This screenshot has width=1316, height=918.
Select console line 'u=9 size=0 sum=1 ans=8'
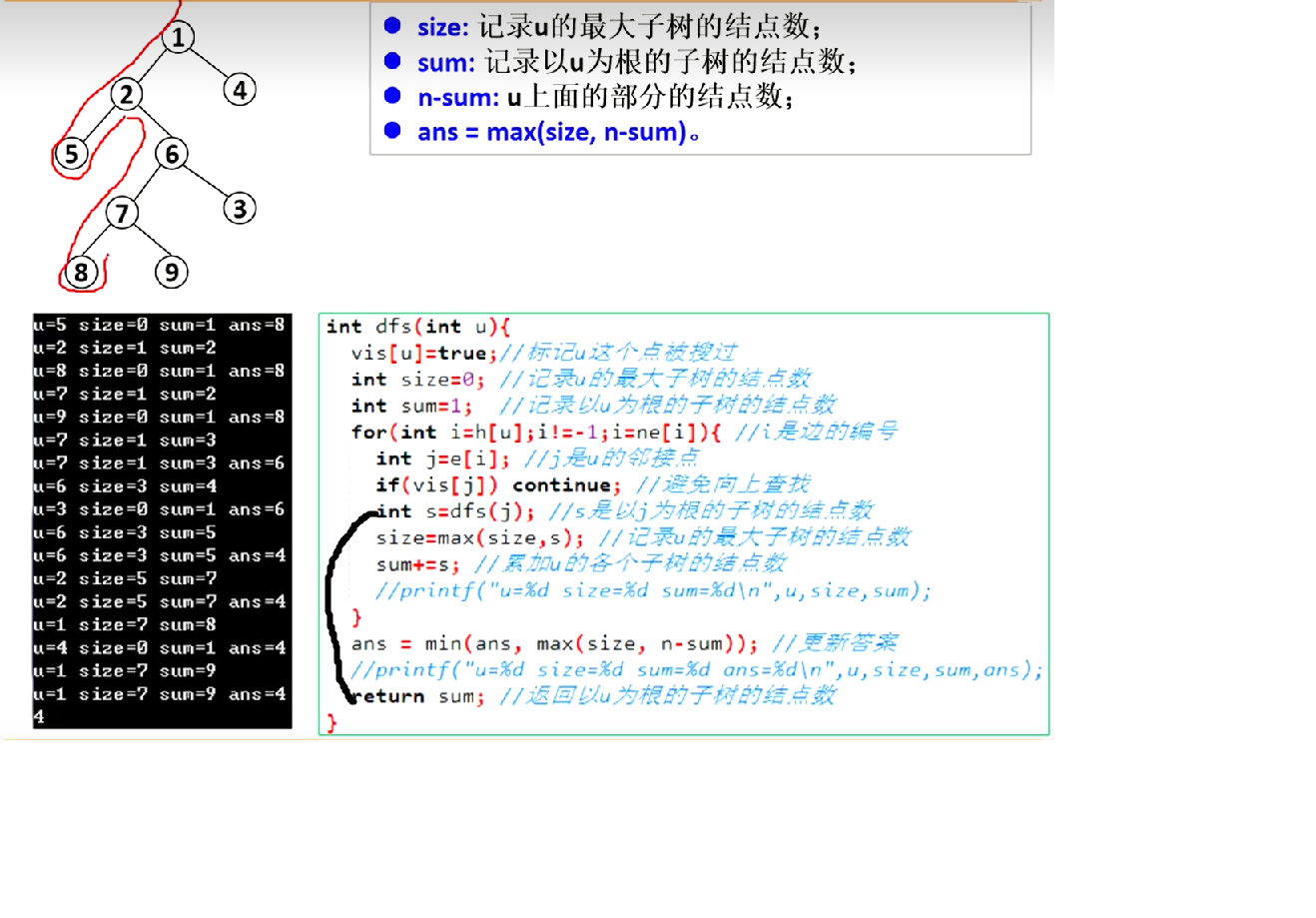(x=160, y=417)
